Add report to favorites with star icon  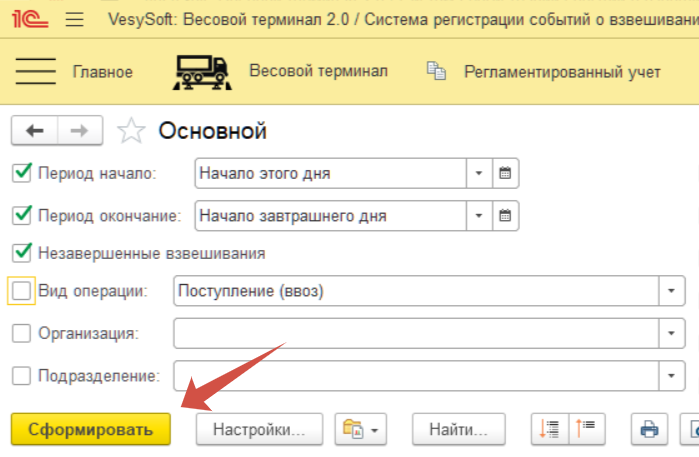(x=131, y=131)
